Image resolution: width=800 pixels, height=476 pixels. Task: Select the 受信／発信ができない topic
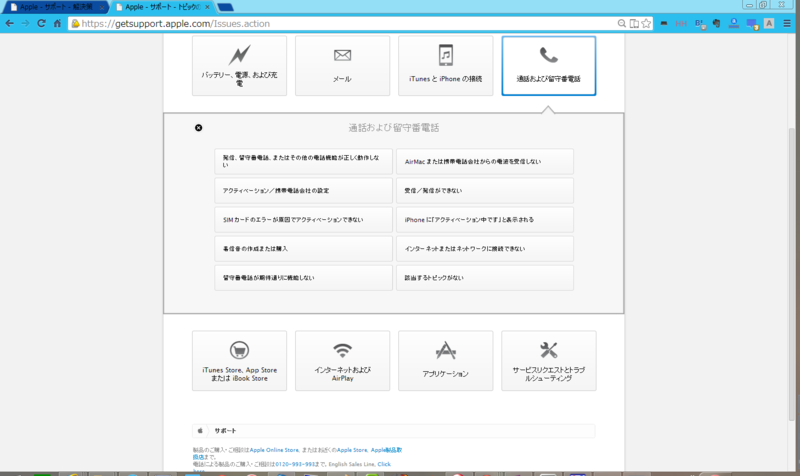click(485, 190)
